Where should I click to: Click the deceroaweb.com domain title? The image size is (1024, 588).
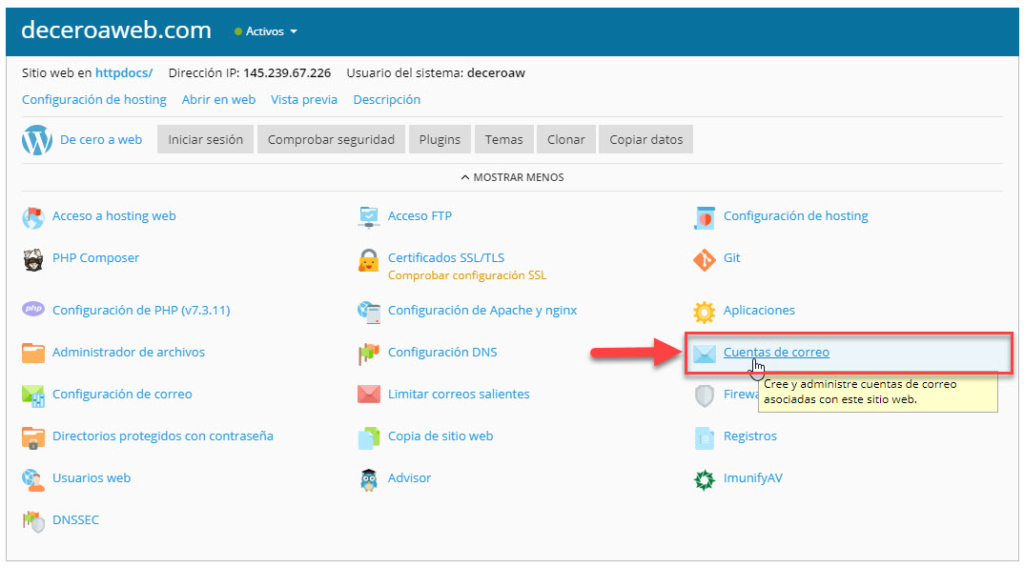click(x=116, y=30)
